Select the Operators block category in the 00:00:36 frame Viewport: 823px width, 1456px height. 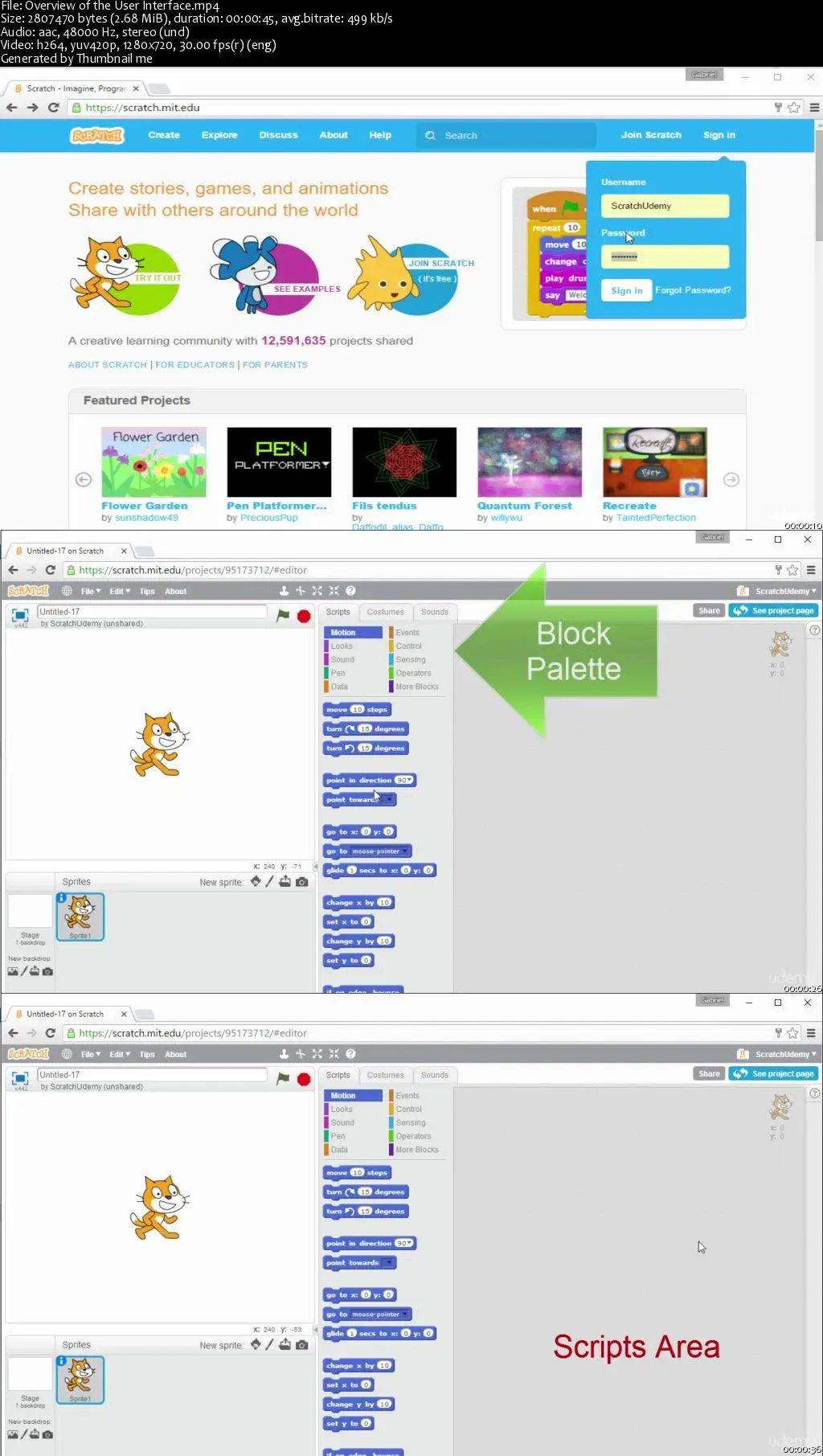point(413,1137)
